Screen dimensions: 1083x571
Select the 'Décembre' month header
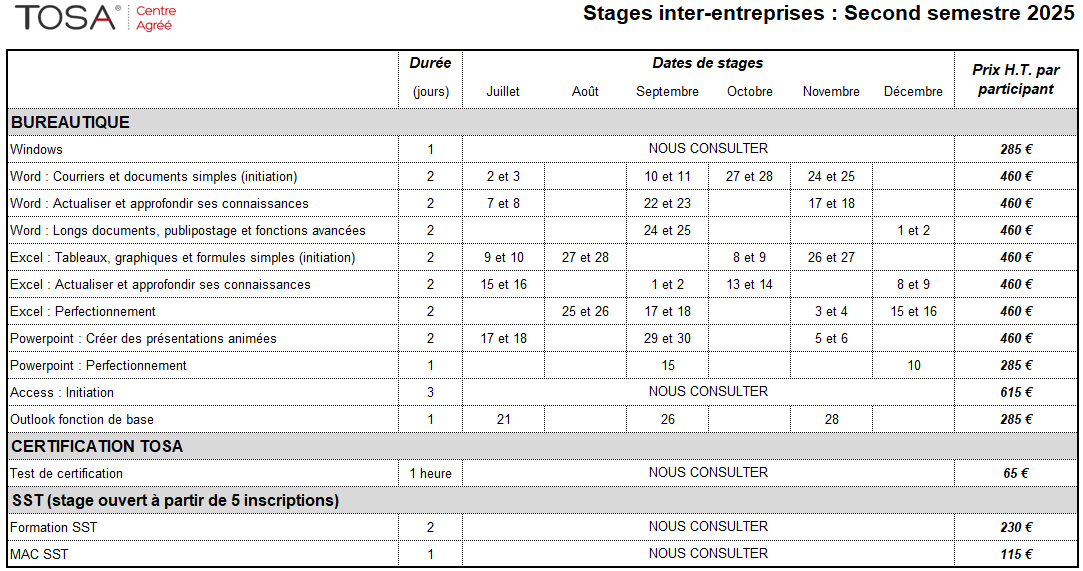(913, 91)
